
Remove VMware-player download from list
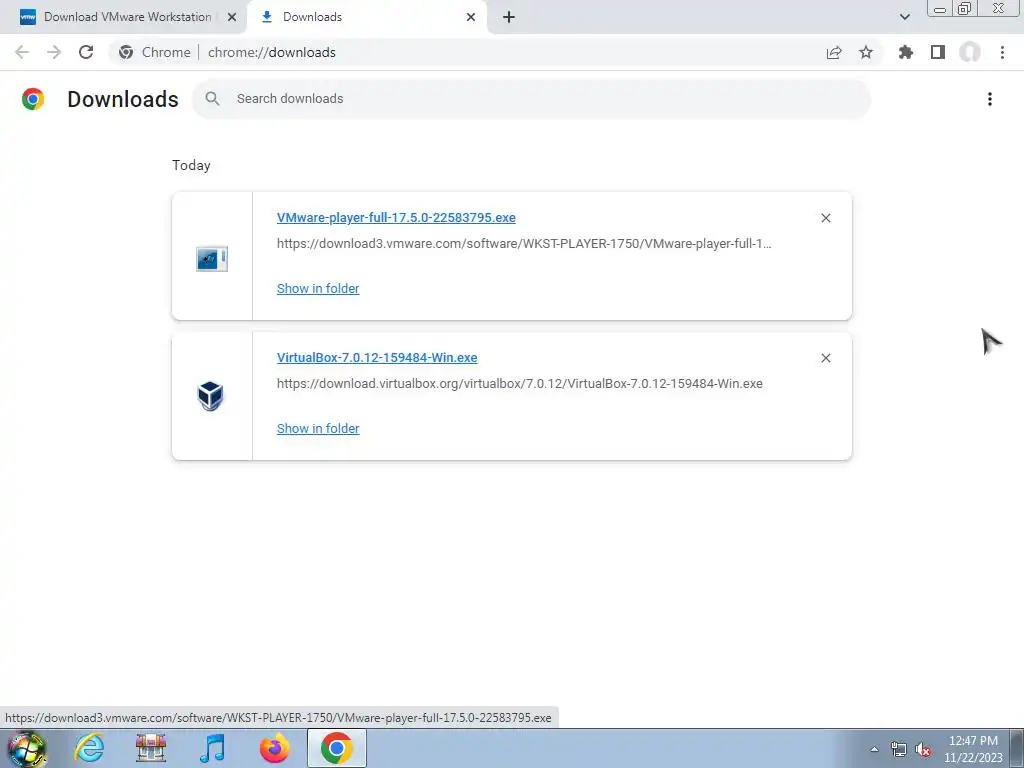(x=825, y=218)
